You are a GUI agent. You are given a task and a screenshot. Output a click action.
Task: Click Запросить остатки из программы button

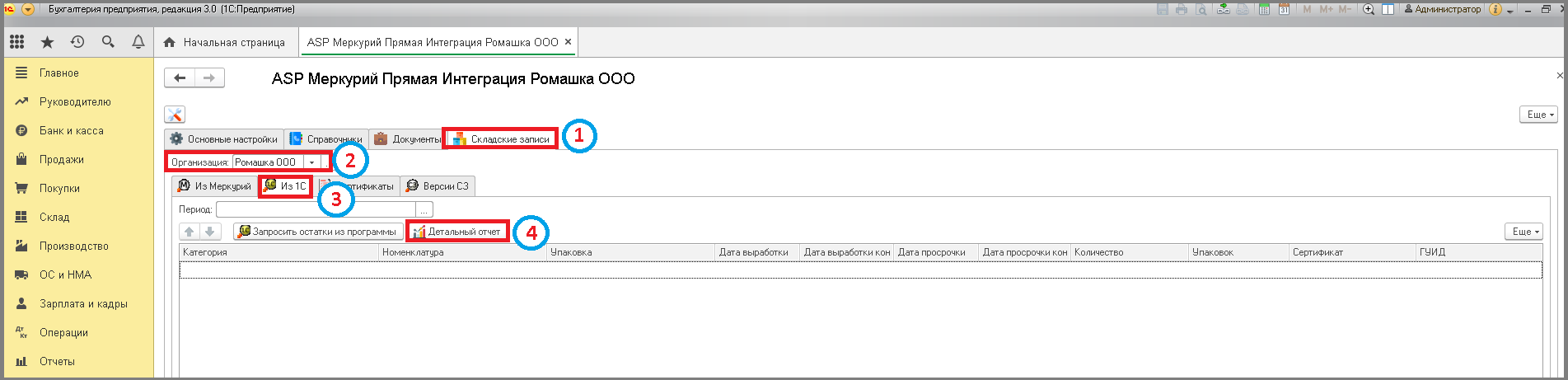pos(319,232)
